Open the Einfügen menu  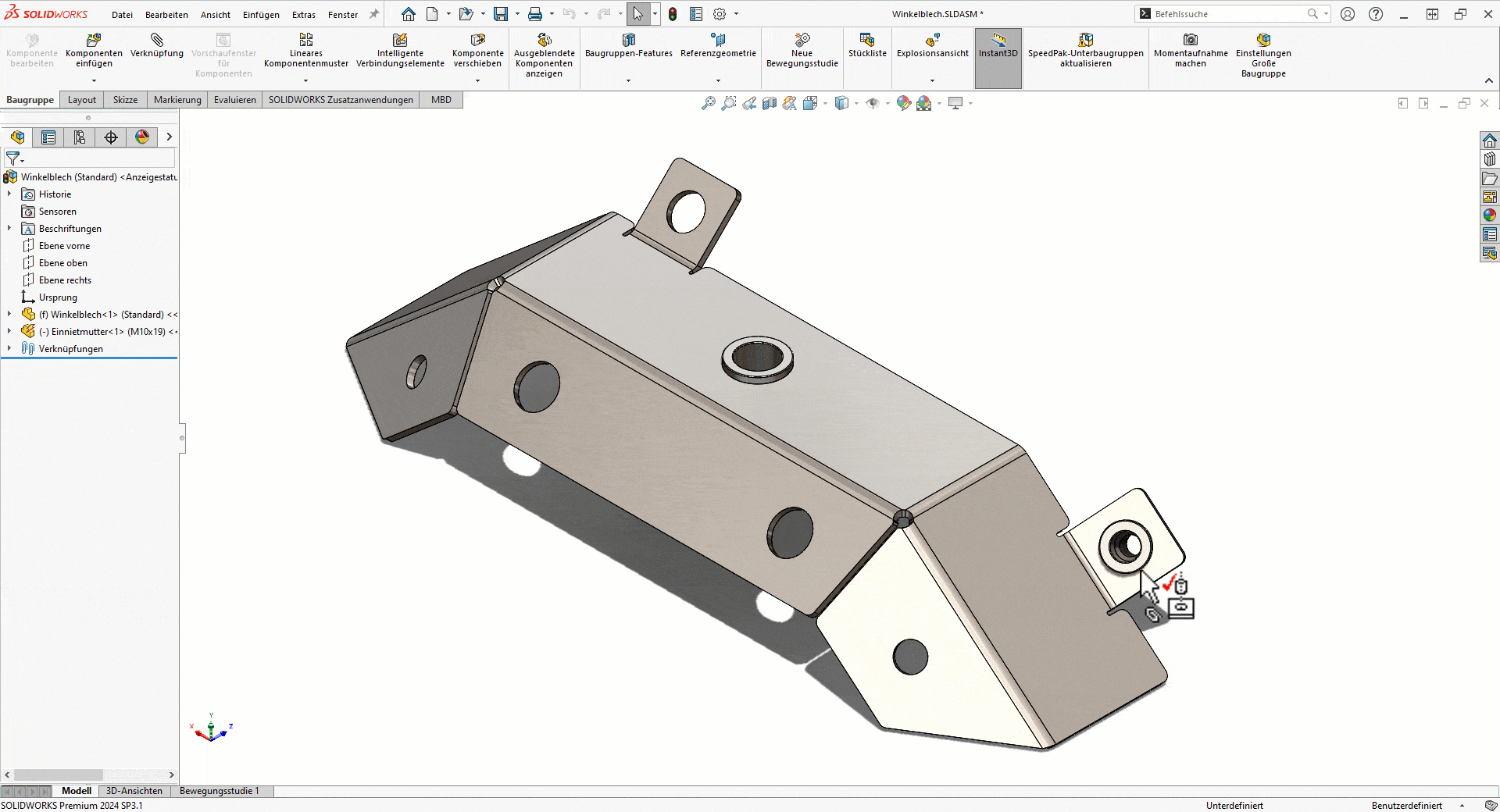(261, 15)
